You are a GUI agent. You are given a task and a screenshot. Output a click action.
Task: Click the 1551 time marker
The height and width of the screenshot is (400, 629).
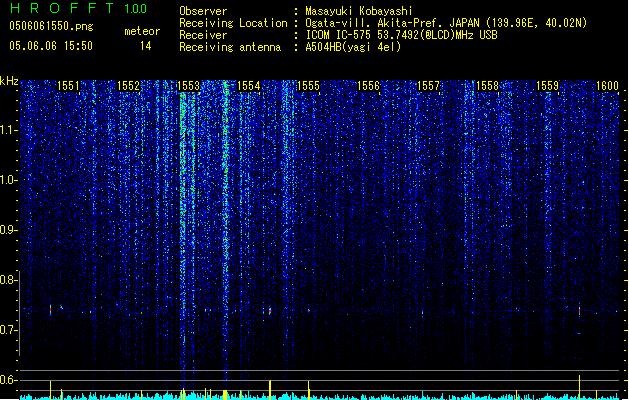pyautogui.click(x=69, y=86)
